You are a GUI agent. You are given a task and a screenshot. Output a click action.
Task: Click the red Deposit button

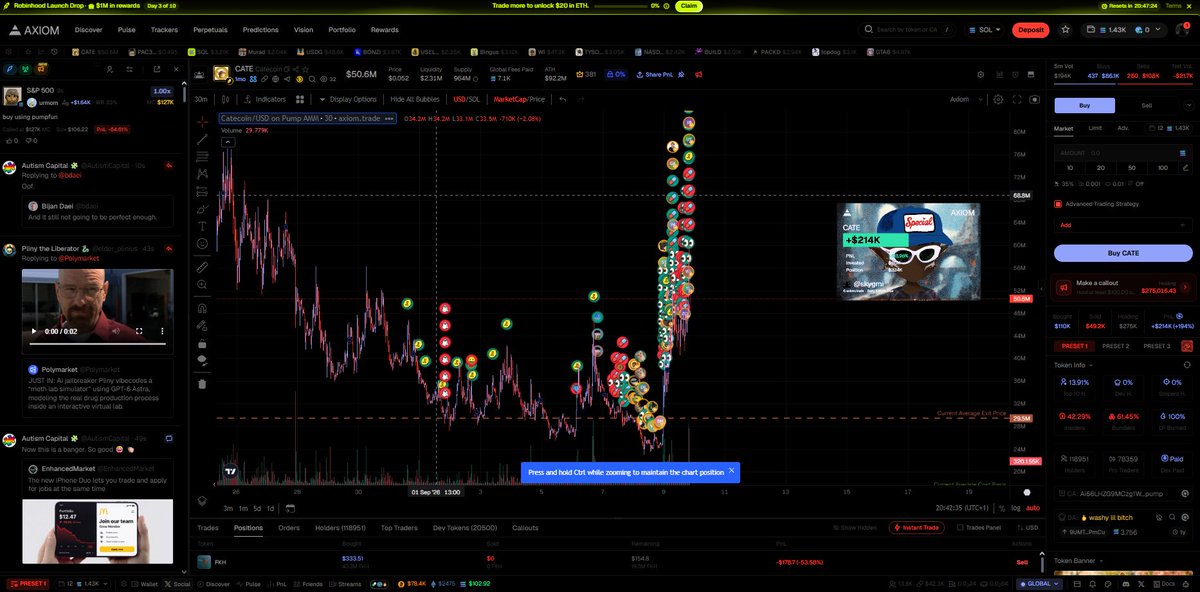1030,30
